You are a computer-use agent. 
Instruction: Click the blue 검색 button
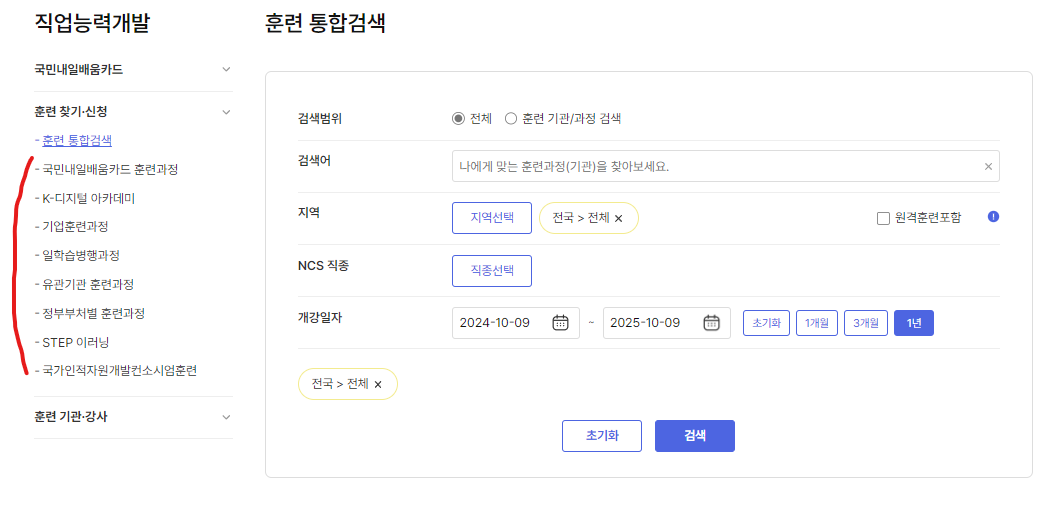click(694, 436)
